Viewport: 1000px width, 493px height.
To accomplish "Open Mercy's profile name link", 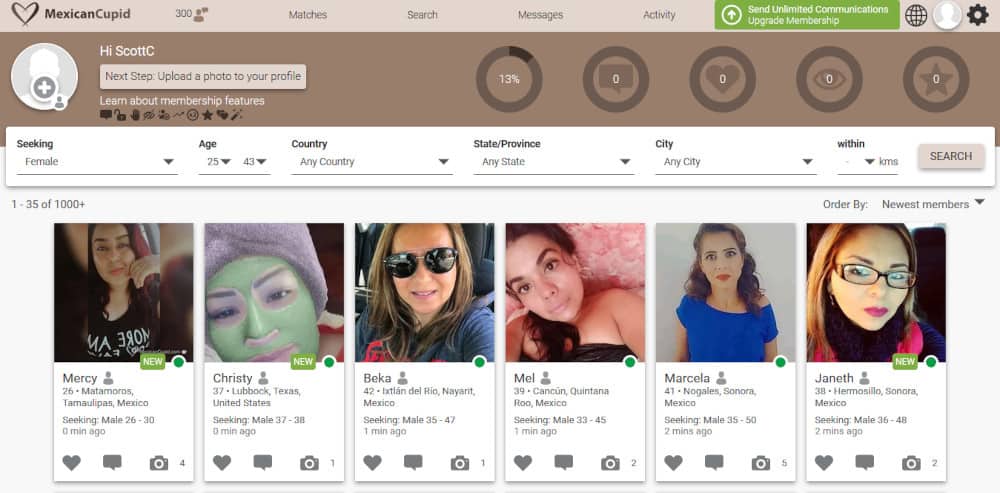I will tap(80, 378).
